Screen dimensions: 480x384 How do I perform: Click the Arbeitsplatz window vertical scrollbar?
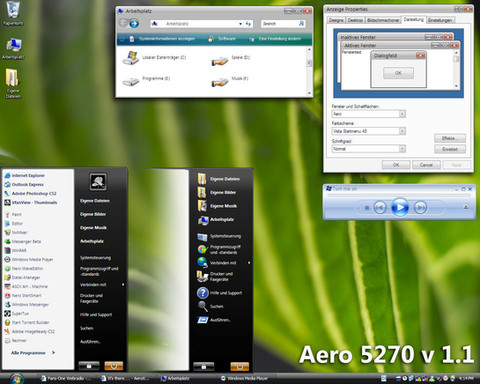(x=309, y=71)
